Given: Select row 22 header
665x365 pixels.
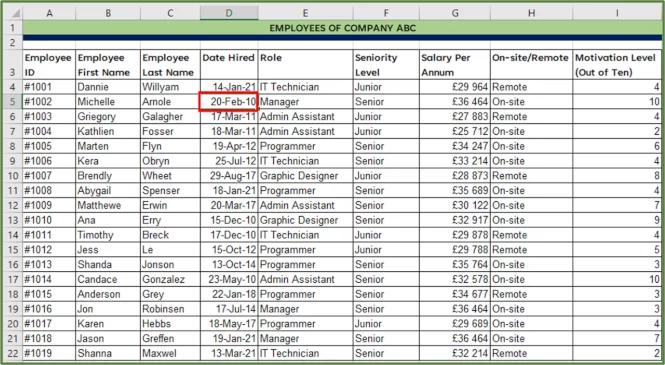Looking at the screenshot, I should pyautogui.click(x=13, y=353).
